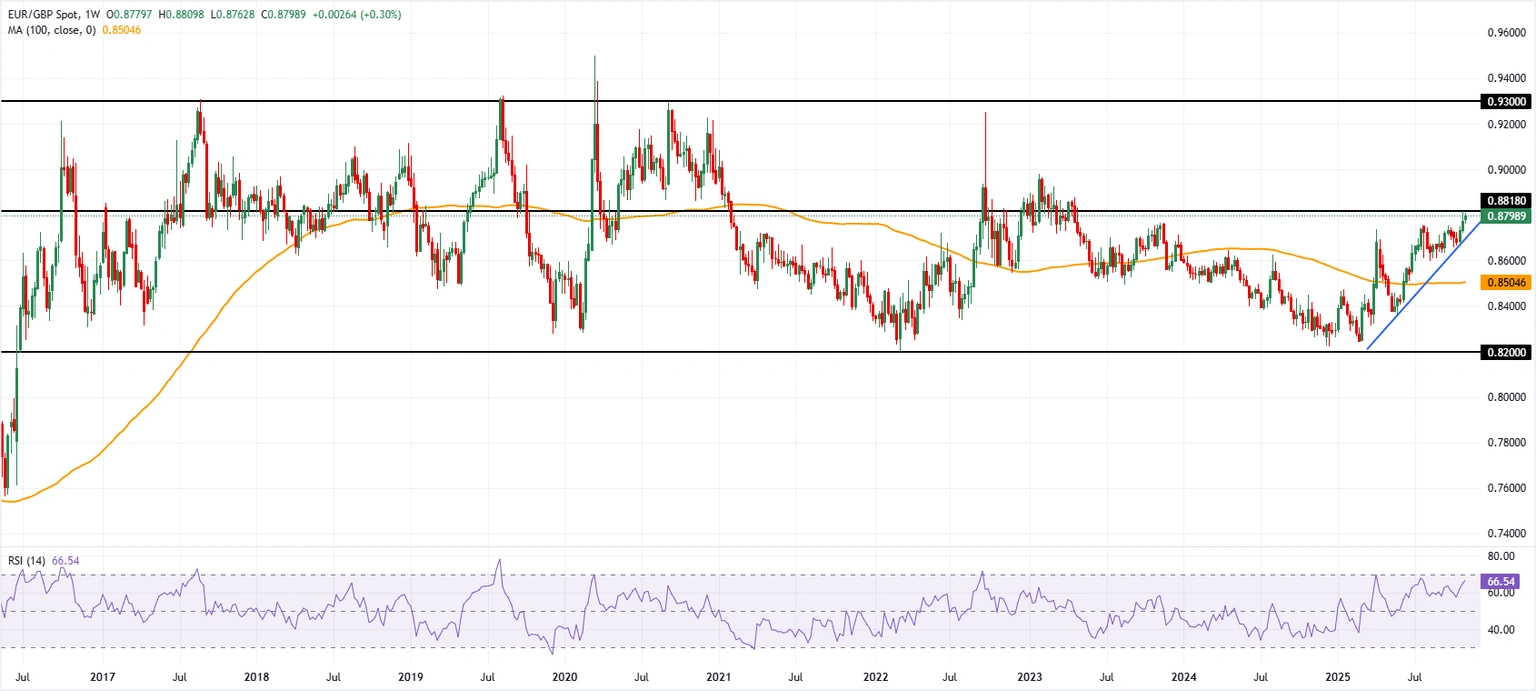Viewport: 1536px width, 691px height.
Task: Click the leftmost Jul label on the time axis
Action: pos(25,677)
